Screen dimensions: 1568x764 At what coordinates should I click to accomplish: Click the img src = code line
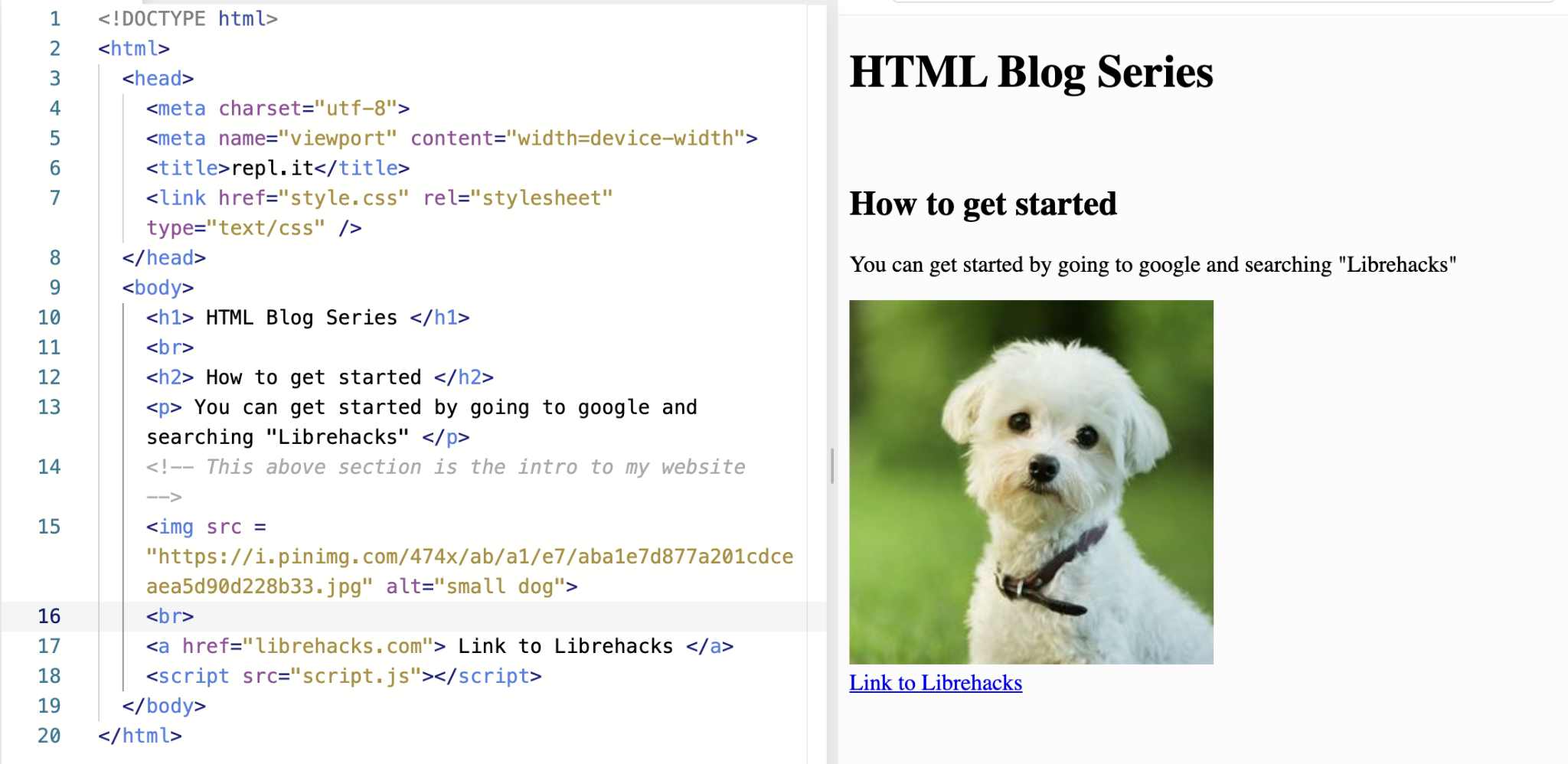pyautogui.click(x=206, y=527)
